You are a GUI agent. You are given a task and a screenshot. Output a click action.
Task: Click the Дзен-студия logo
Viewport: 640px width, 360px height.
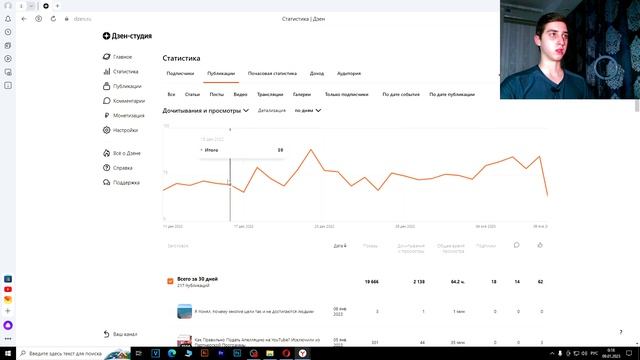(x=127, y=36)
